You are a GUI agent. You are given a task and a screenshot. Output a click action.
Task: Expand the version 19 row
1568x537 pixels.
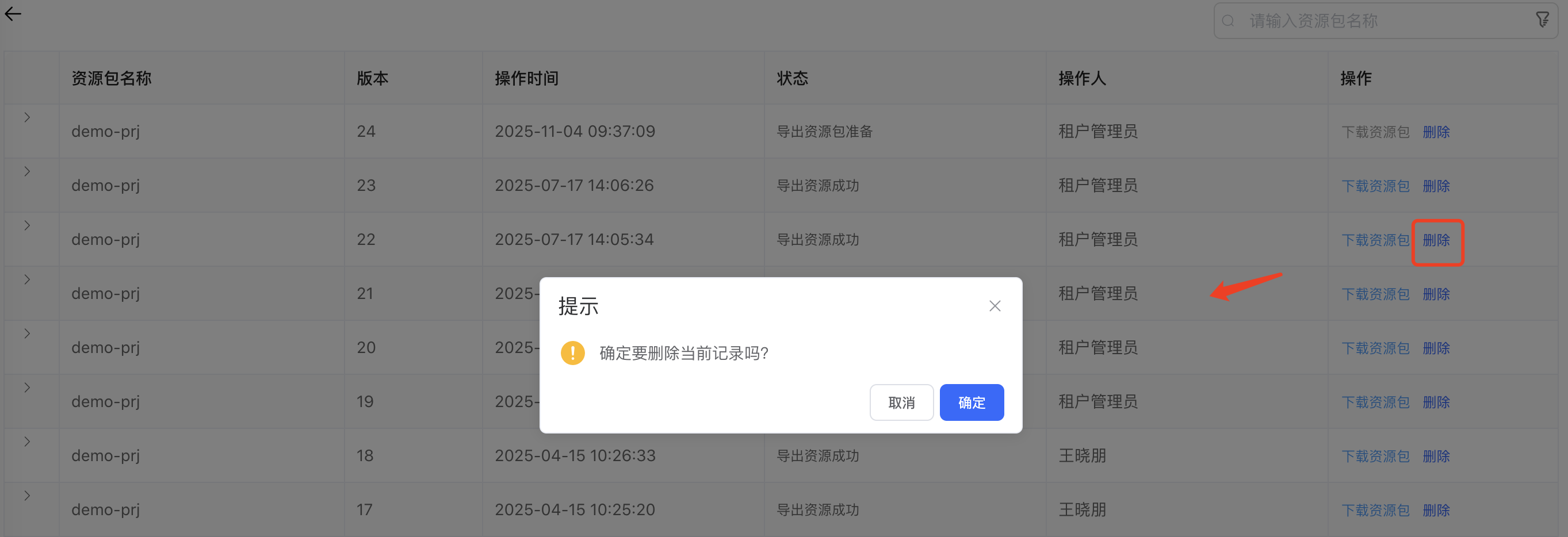pyautogui.click(x=27, y=388)
